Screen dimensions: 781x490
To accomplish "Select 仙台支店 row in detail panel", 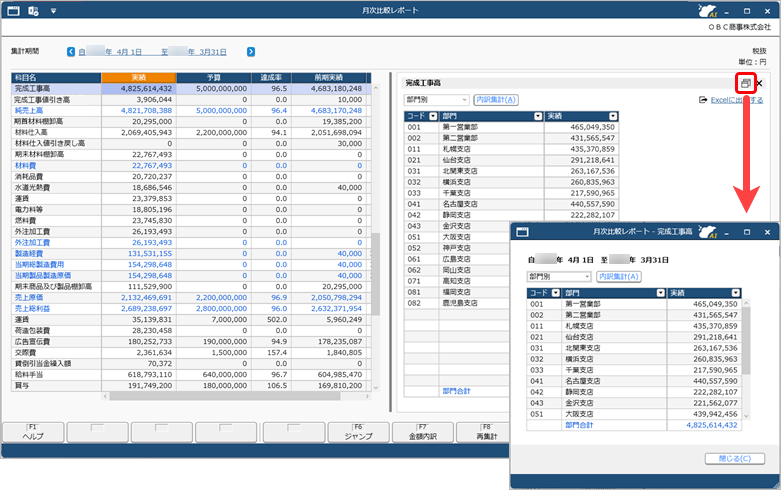I will [x=512, y=160].
